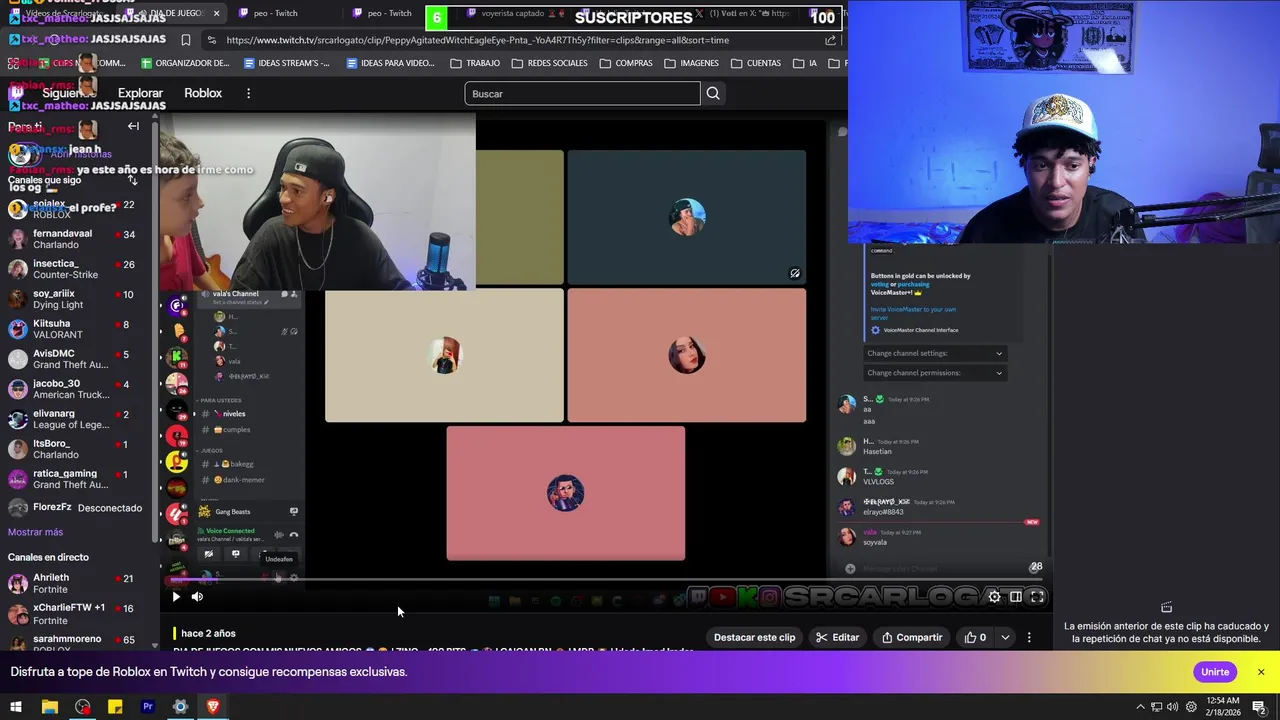Open REDES SOCIALES bookmarks folder
Screen dimensions: 1280x720
coord(550,63)
